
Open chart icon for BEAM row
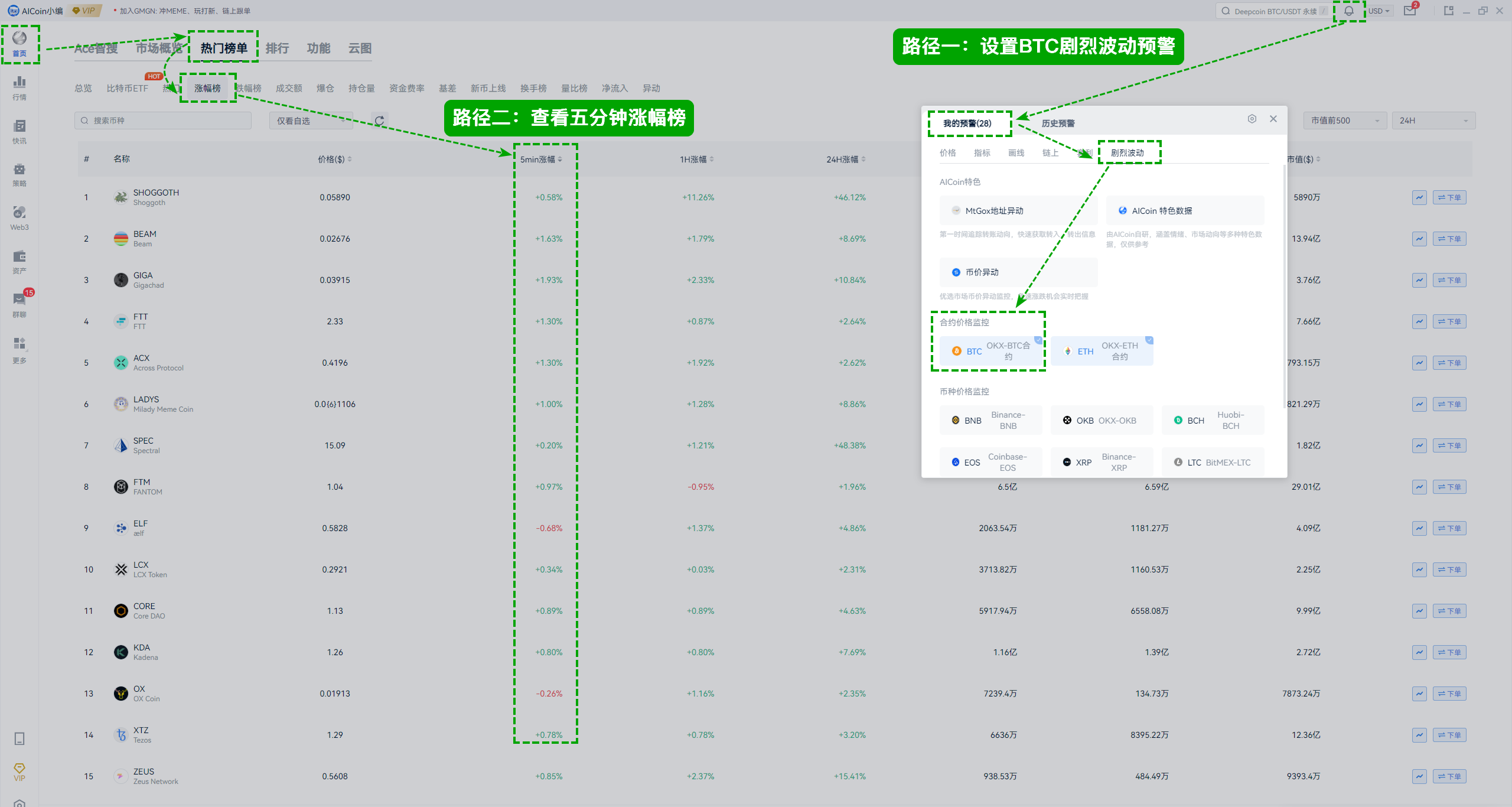1420,239
